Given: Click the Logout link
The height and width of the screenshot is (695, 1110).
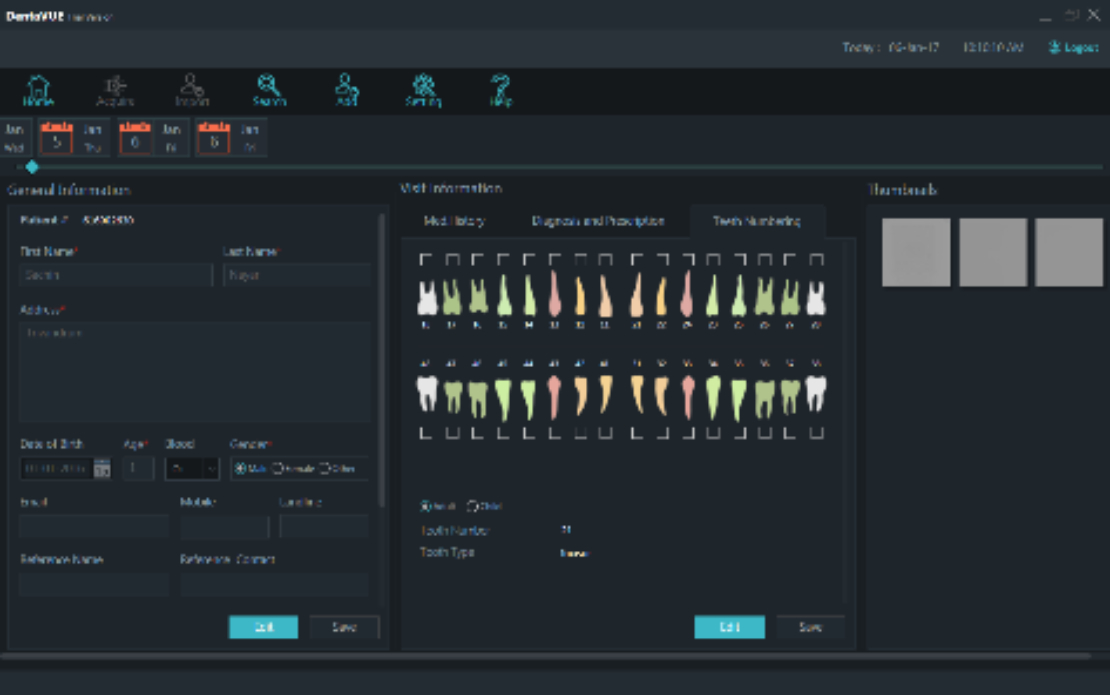Looking at the screenshot, I should click(x=1080, y=47).
